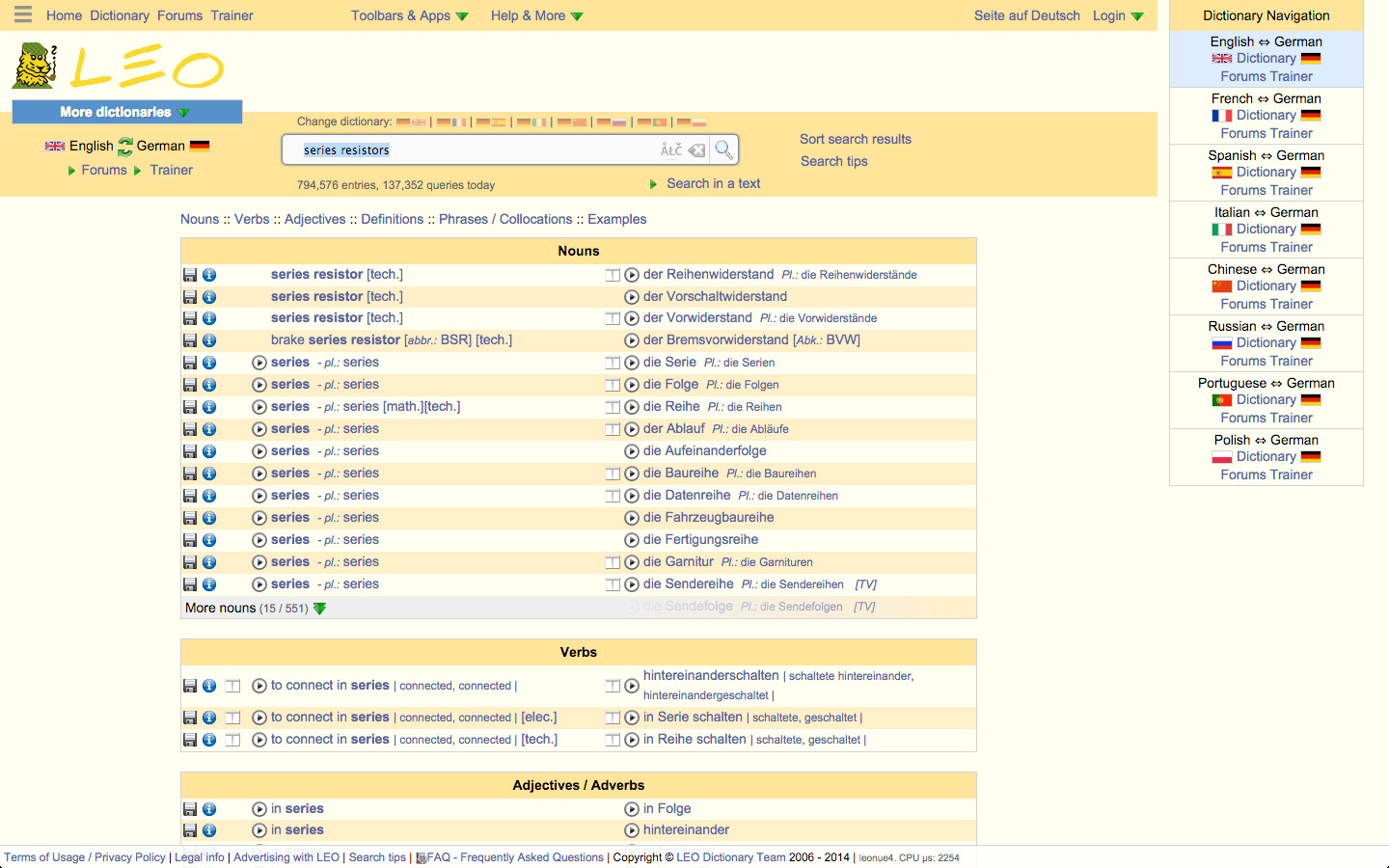Click the FAQ icon in footer

point(422,857)
